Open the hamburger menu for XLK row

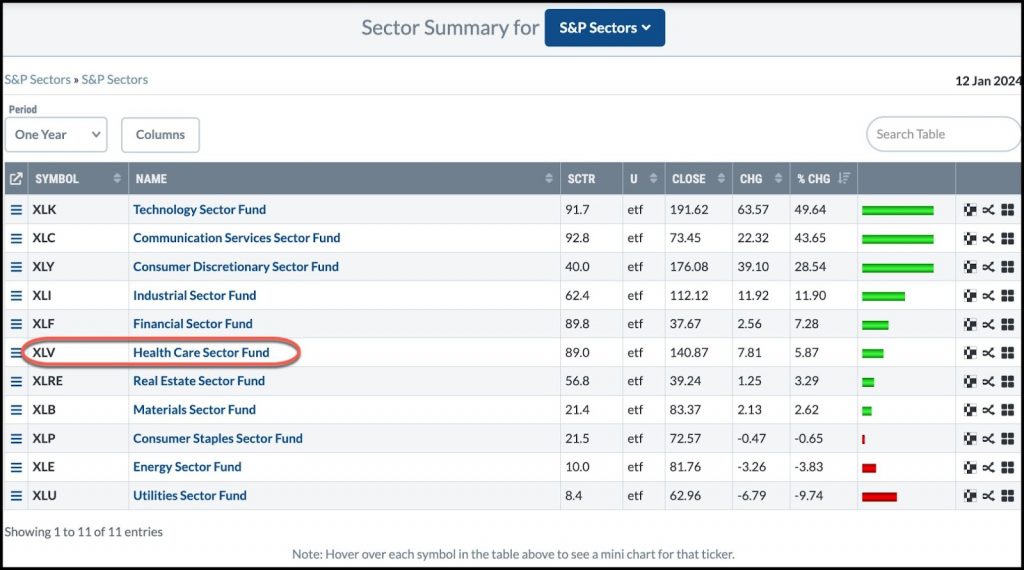tap(16, 210)
